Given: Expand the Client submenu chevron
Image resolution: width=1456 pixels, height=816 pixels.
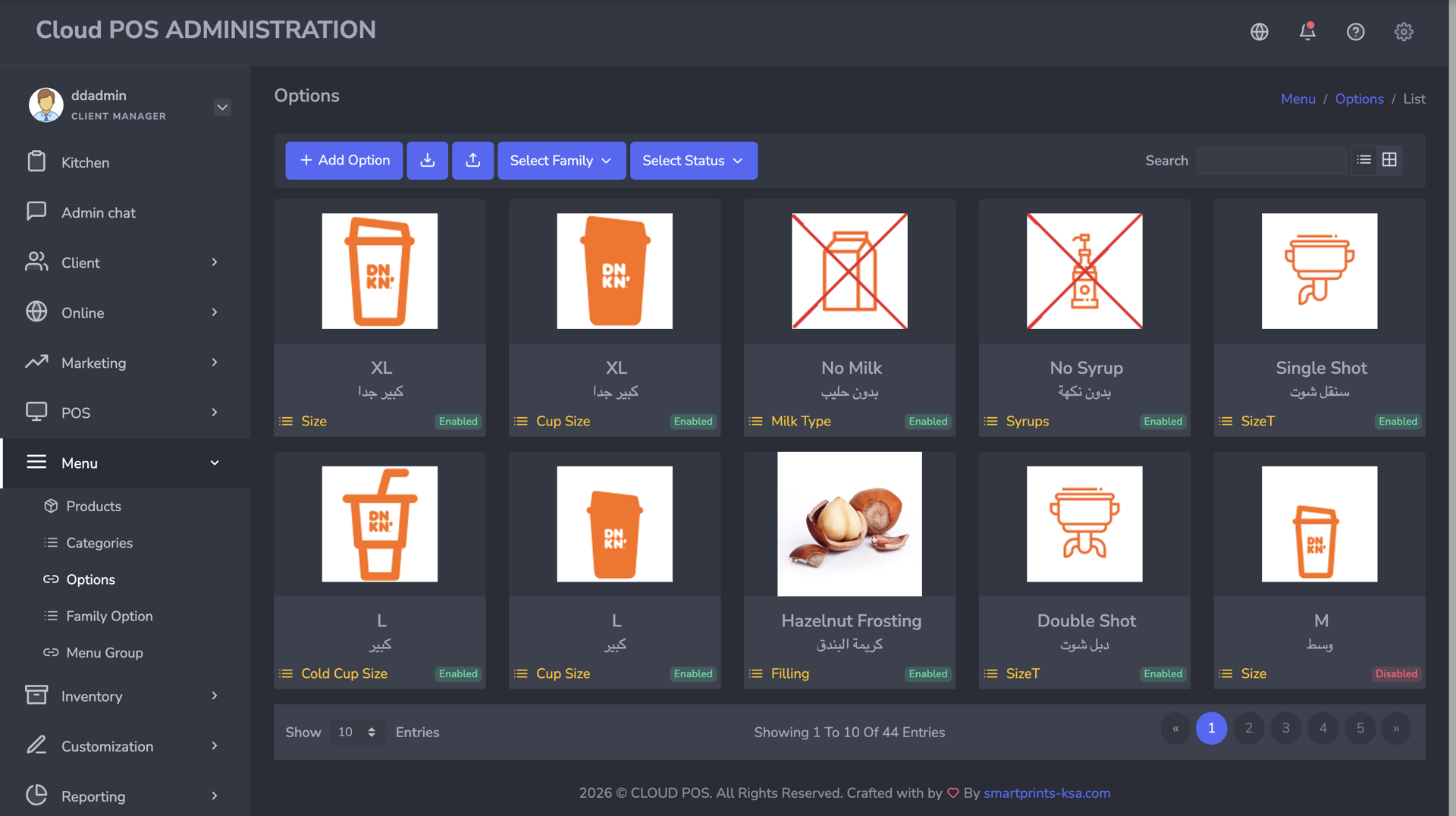Looking at the screenshot, I should (215, 262).
